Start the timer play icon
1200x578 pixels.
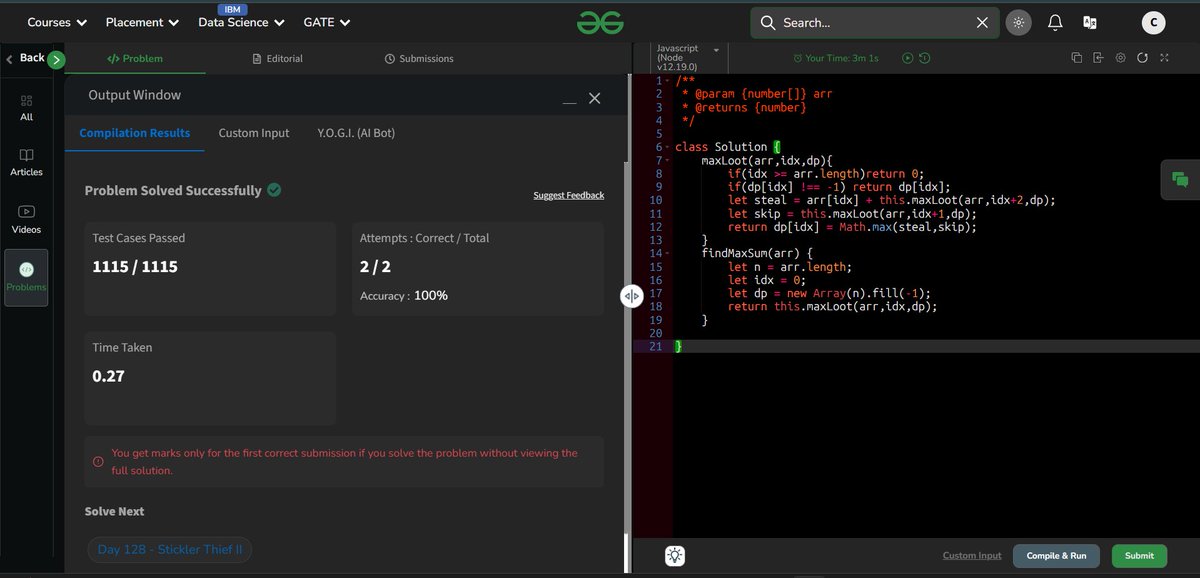[x=907, y=58]
